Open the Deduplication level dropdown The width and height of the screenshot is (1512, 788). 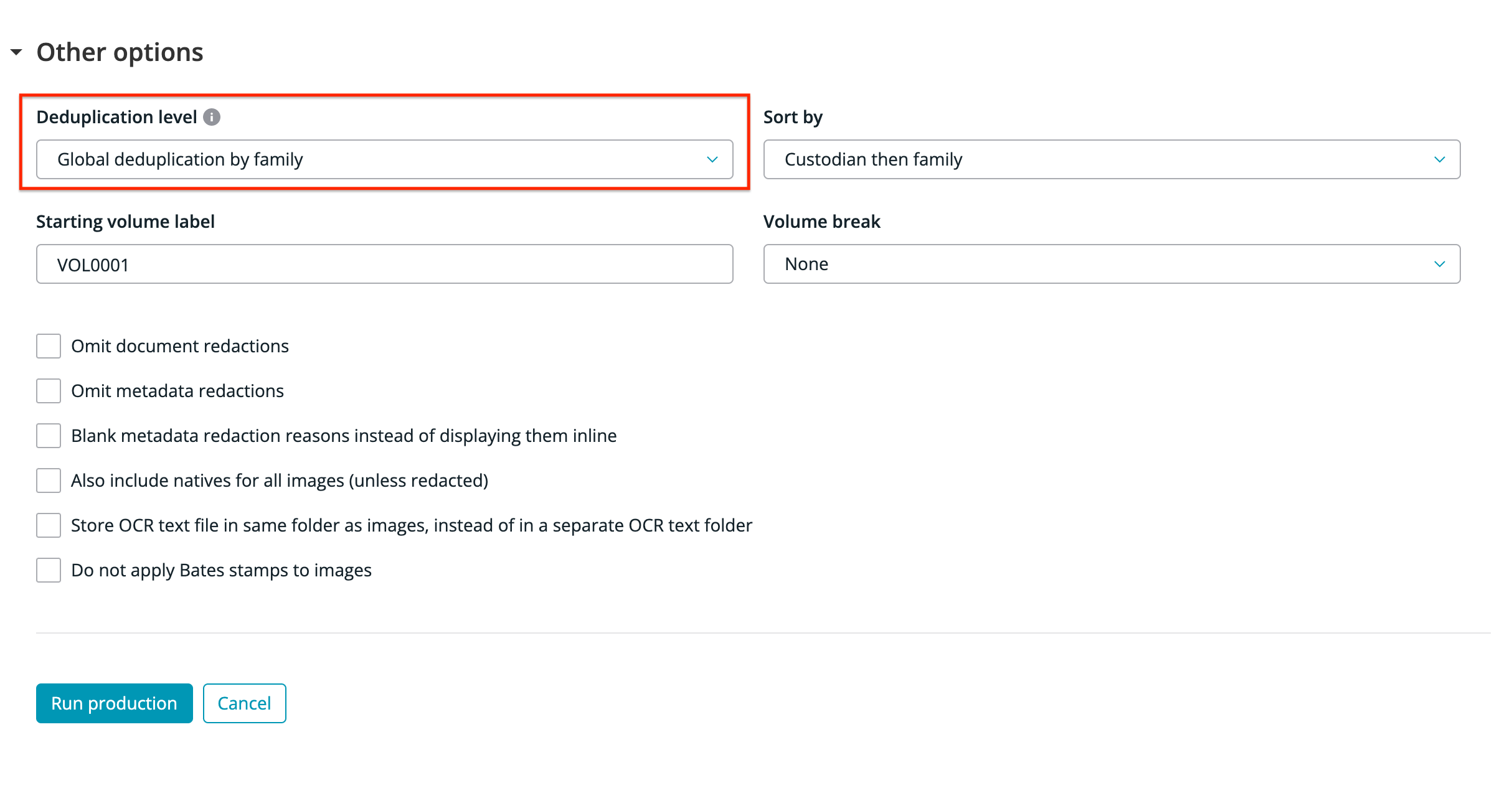384,159
